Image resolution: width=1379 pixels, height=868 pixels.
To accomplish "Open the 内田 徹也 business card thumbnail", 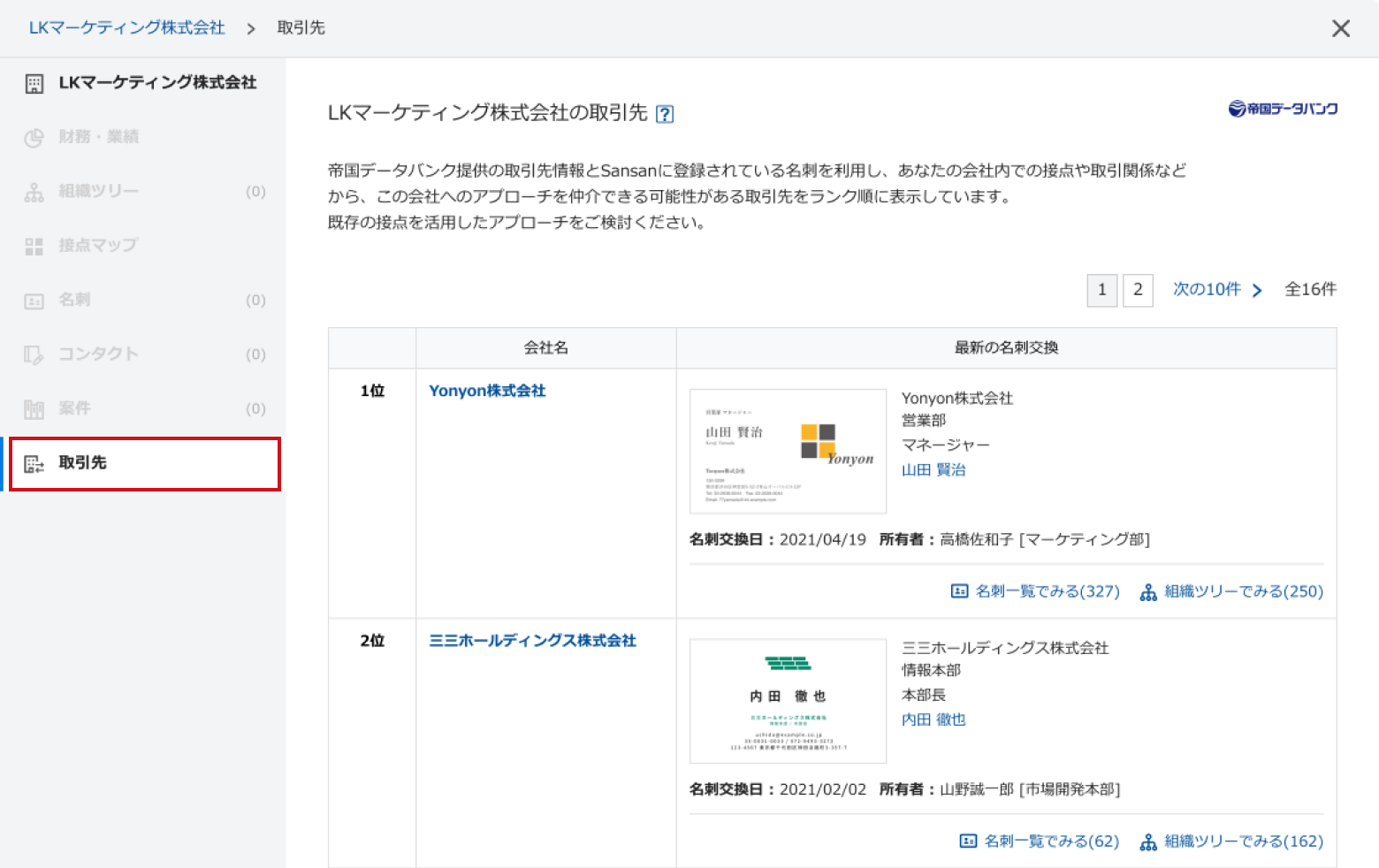I will click(788, 701).
